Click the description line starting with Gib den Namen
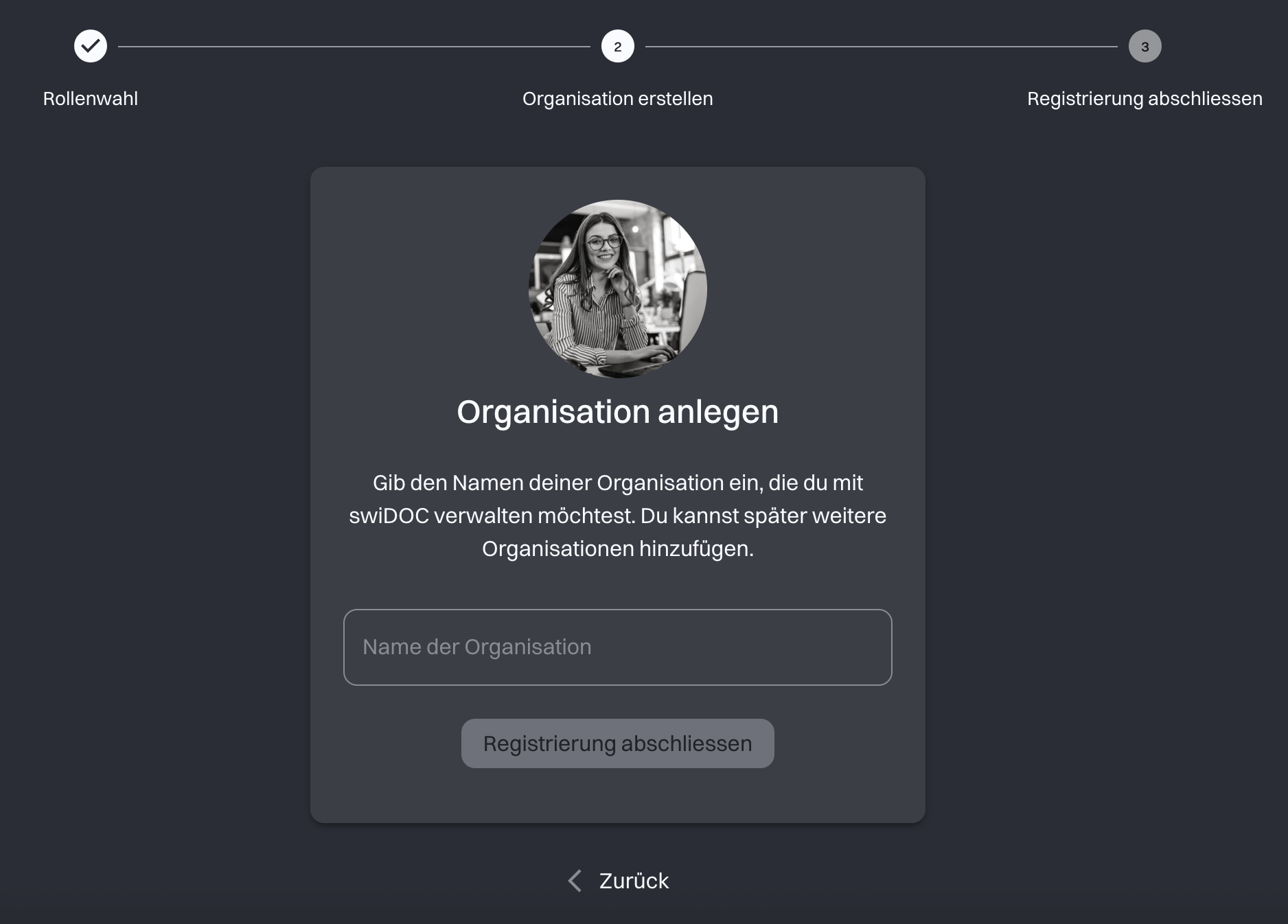The width and height of the screenshot is (1288, 924). [x=617, y=483]
